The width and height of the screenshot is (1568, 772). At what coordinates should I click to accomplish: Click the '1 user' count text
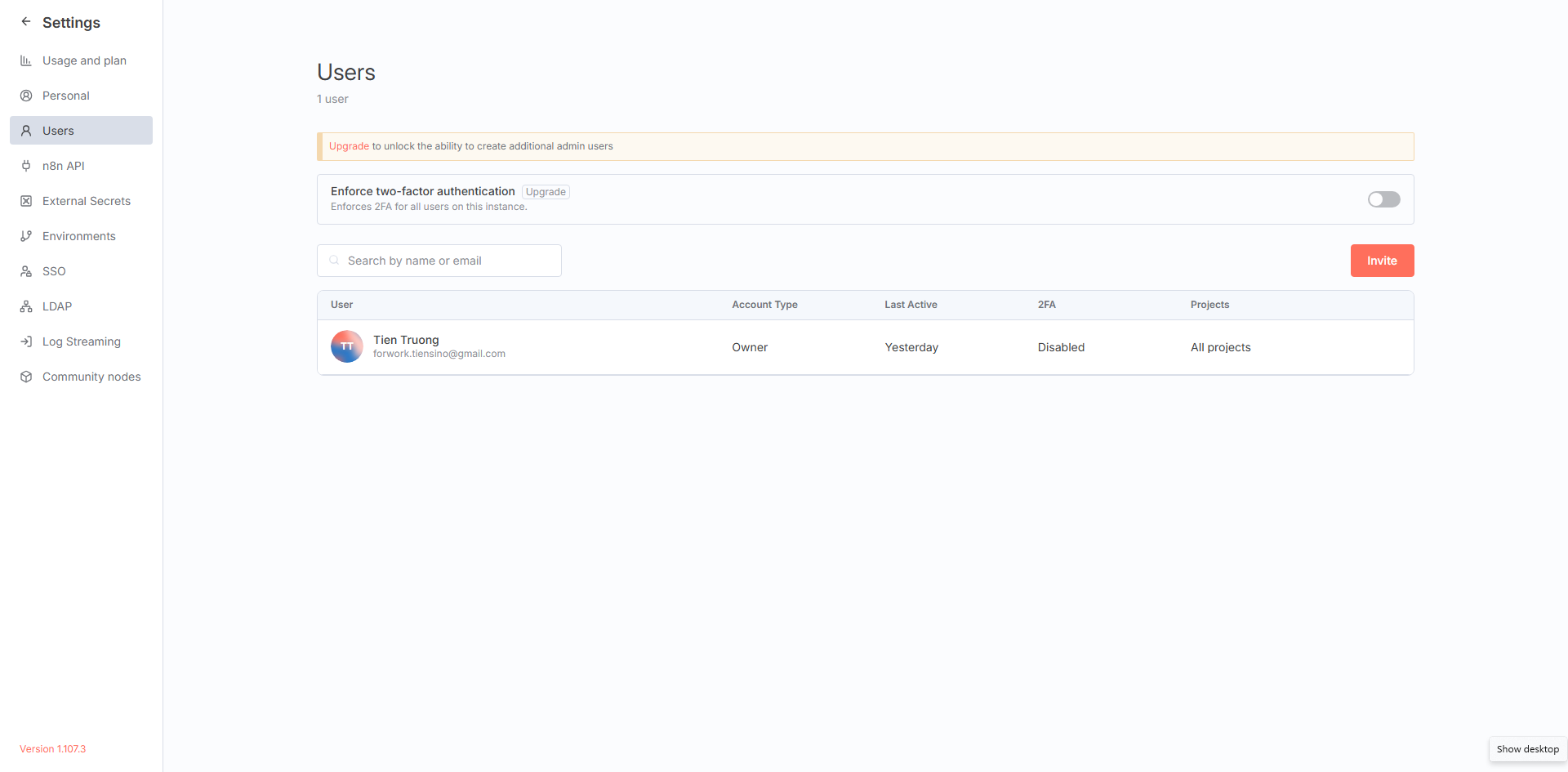click(332, 99)
